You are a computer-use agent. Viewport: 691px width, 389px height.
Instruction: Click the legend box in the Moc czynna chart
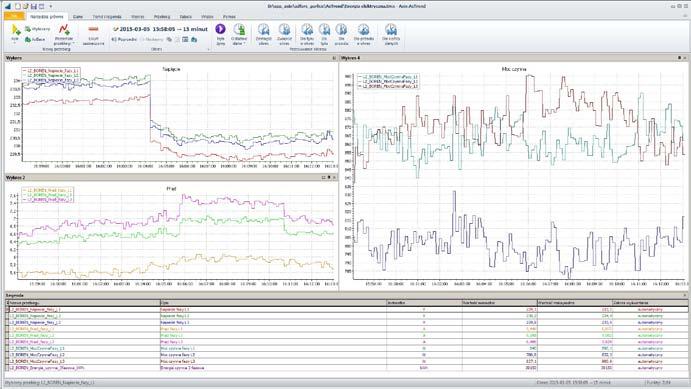click(x=387, y=82)
